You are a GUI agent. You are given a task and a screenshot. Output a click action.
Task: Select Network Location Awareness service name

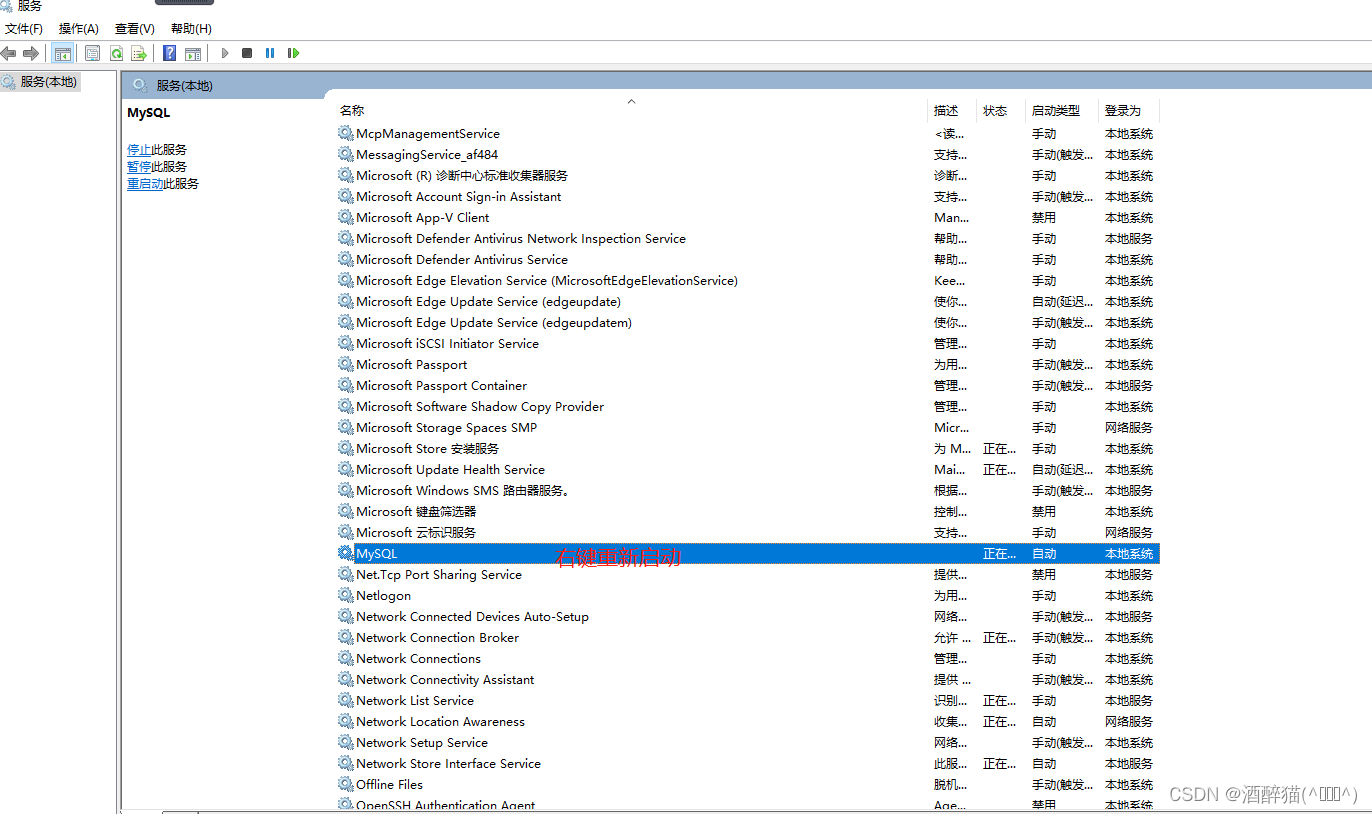pyautogui.click(x=441, y=721)
